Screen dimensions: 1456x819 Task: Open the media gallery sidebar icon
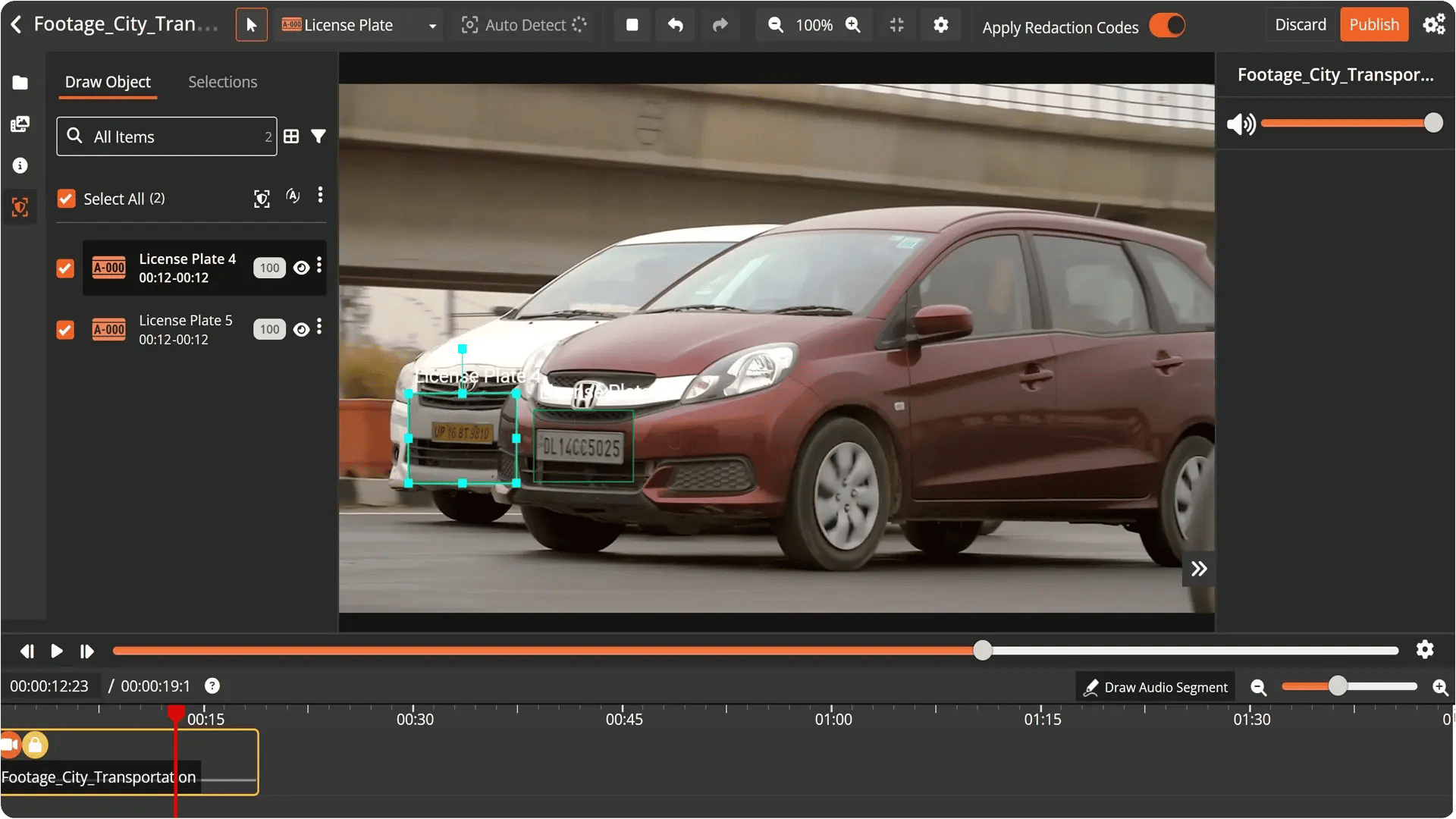click(20, 124)
